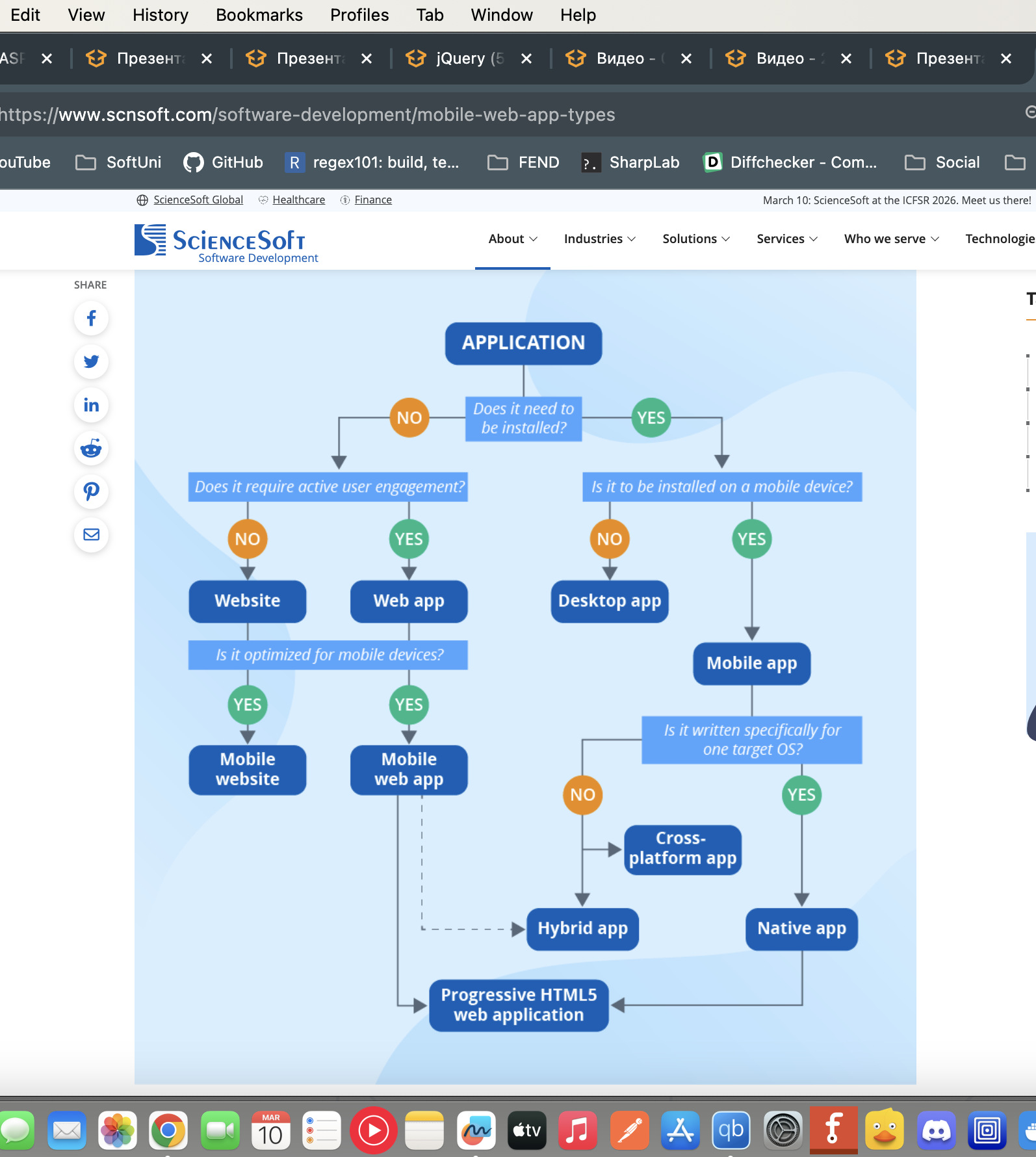
Task: Click the ScienceSoft logo
Action: (x=226, y=243)
